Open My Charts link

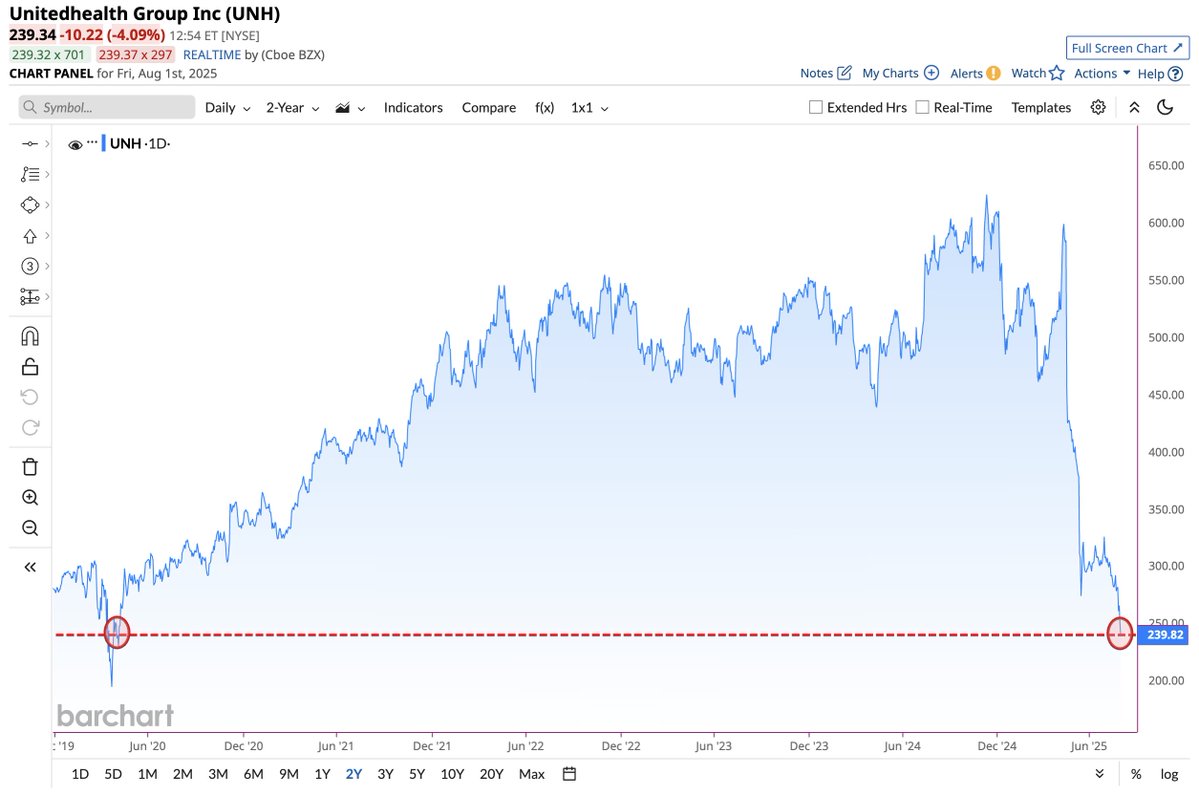(x=900, y=73)
